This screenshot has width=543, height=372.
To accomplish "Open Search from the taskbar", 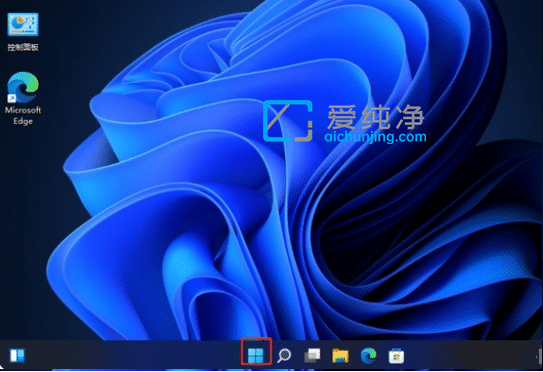I will point(284,355).
